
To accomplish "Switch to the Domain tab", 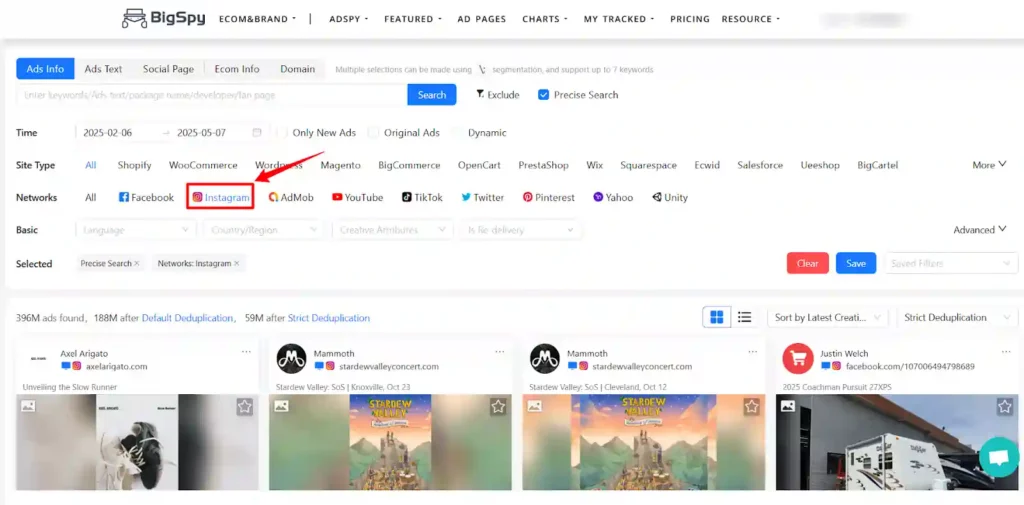I will pyautogui.click(x=298, y=69).
